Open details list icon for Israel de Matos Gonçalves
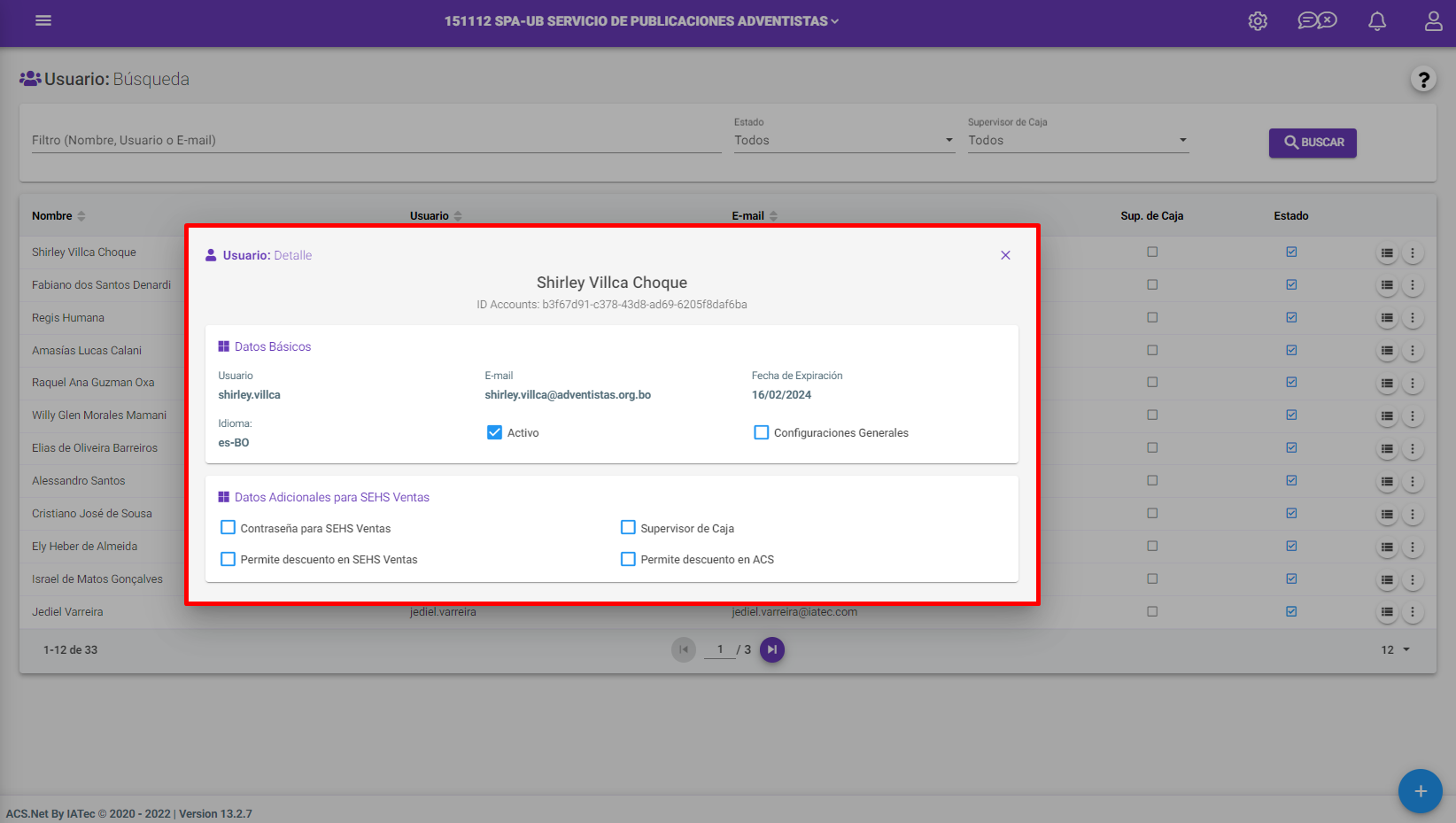1456x823 pixels. 1387,580
